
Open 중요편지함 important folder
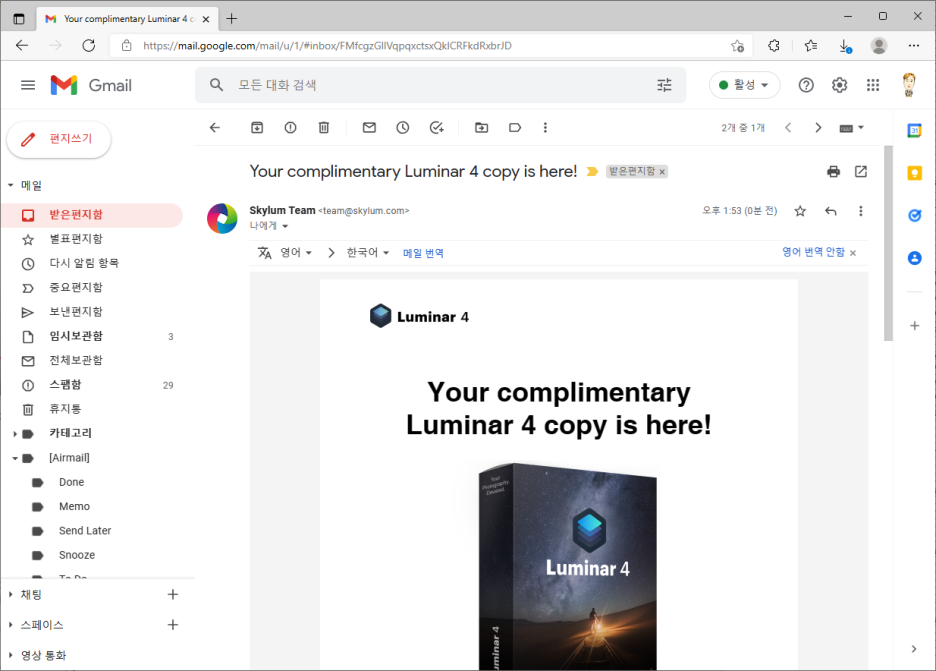(x=92, y=288)
